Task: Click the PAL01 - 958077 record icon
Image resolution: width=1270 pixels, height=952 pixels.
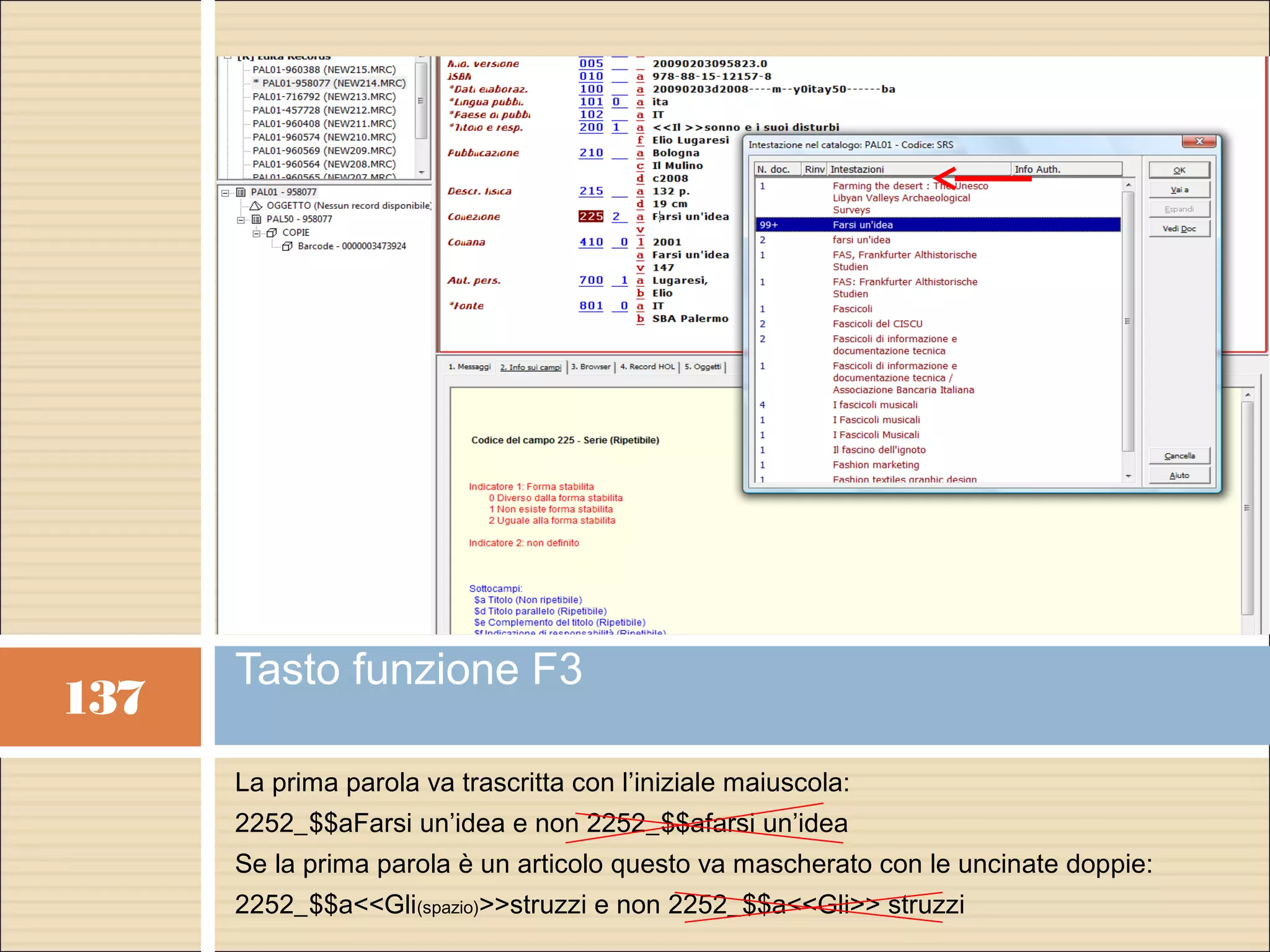Action: point(241,192)
